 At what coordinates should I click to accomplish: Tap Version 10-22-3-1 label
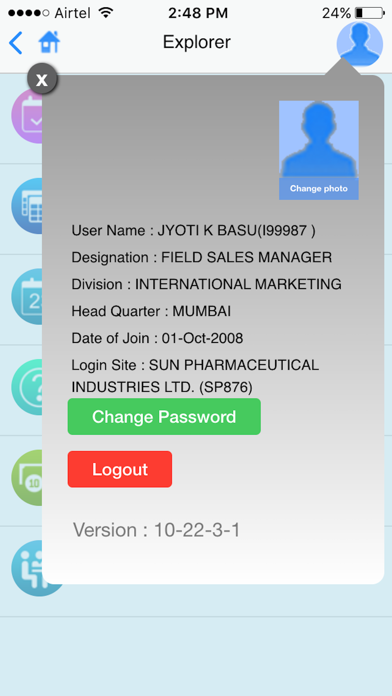156,530
